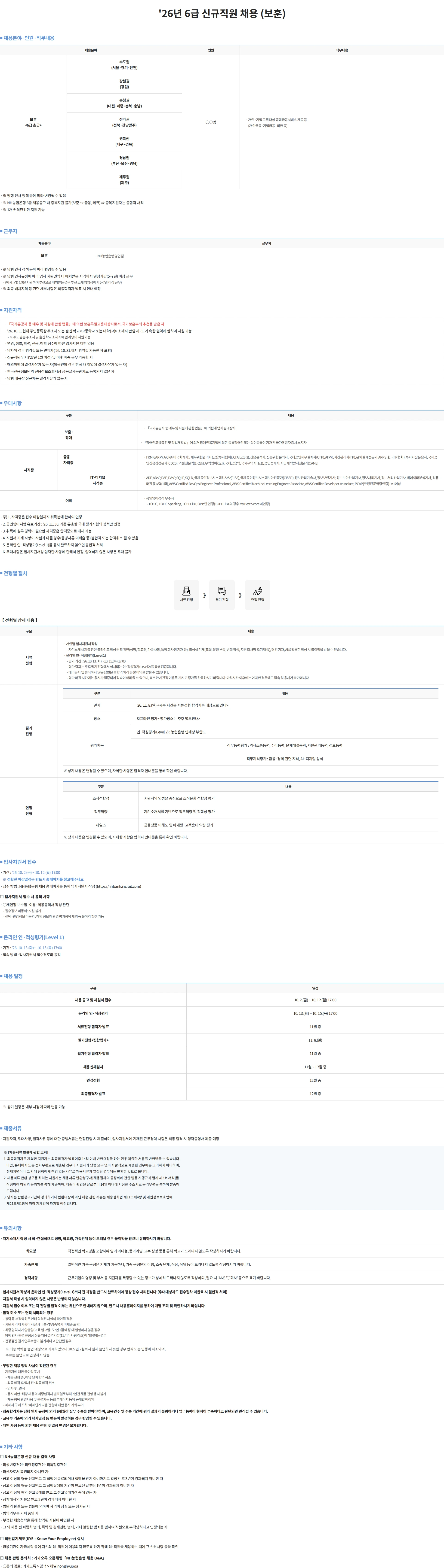Click the 채용신체검사 schedule row
This screenshot has height=1568, width=444.
click(x=222, y=1067)
